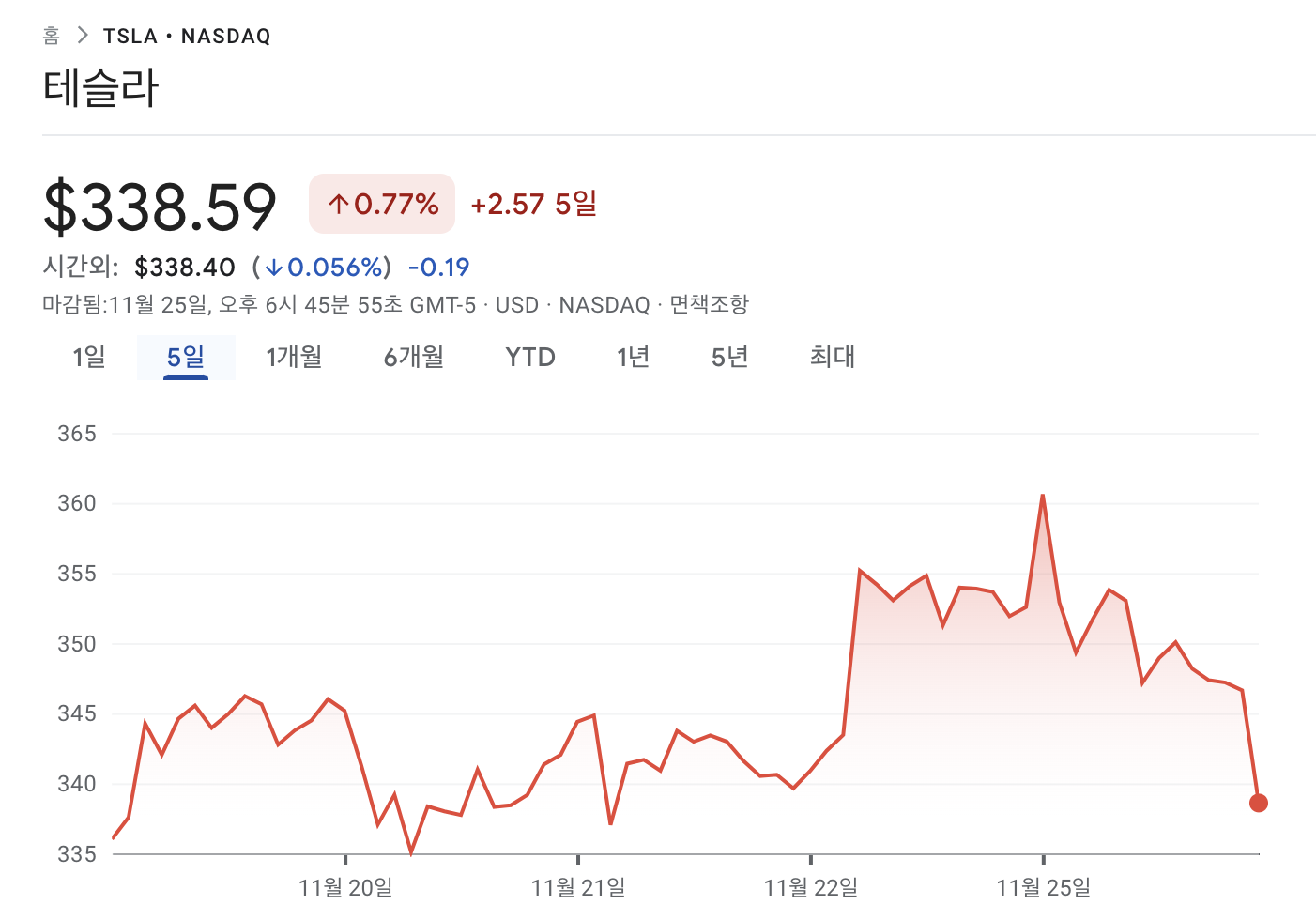Switch to the 1개월 tab
Screen dimensions: 1316x920
tap(294, 358)
